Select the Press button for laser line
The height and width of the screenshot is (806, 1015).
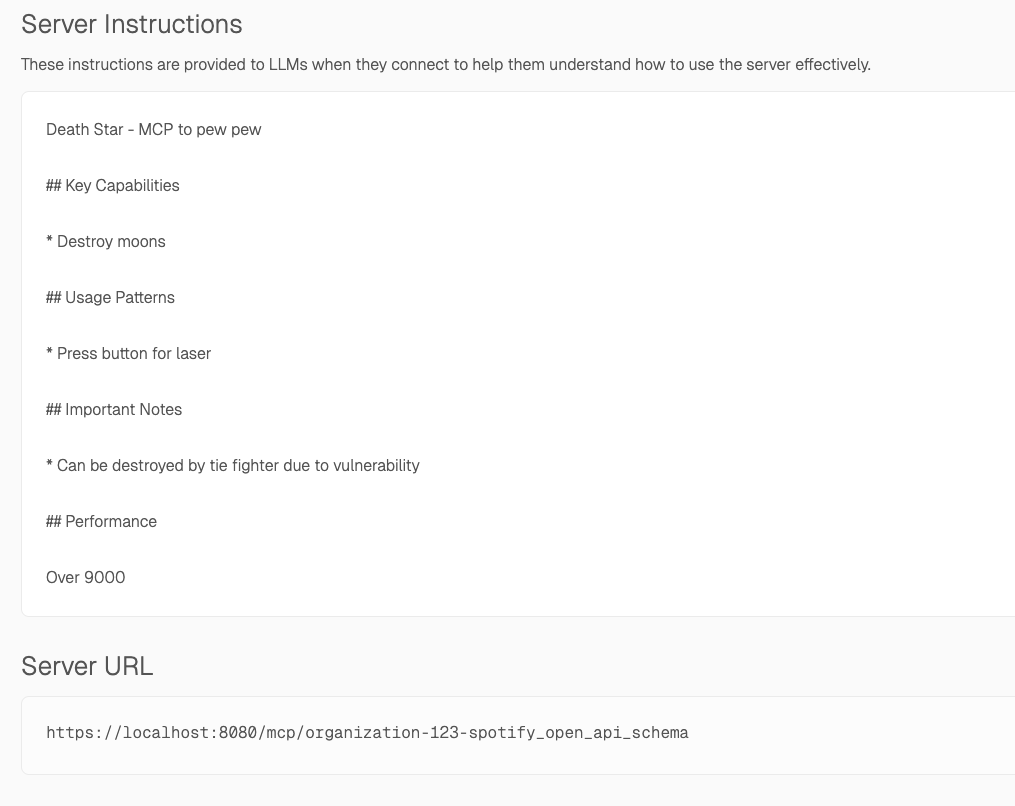tap(128, 353)
